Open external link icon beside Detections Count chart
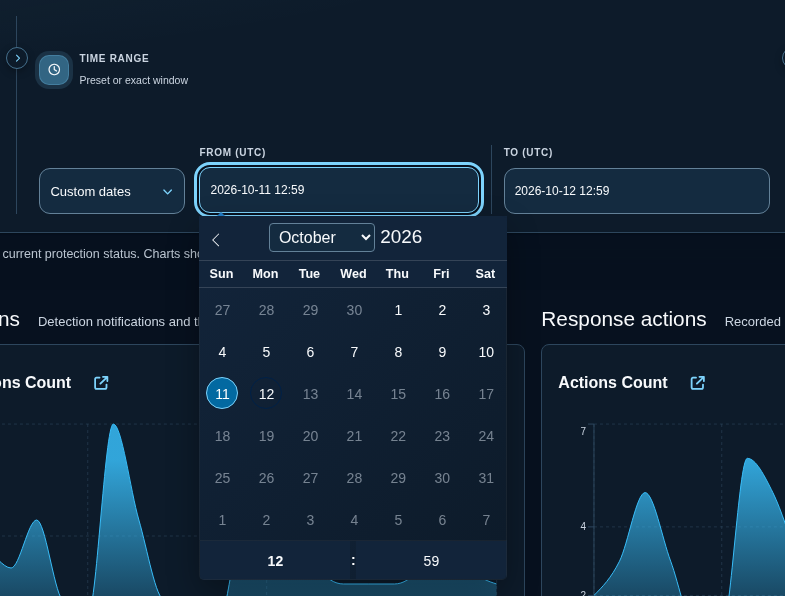Viewport: 785px width, 596px height. point(101,383)
